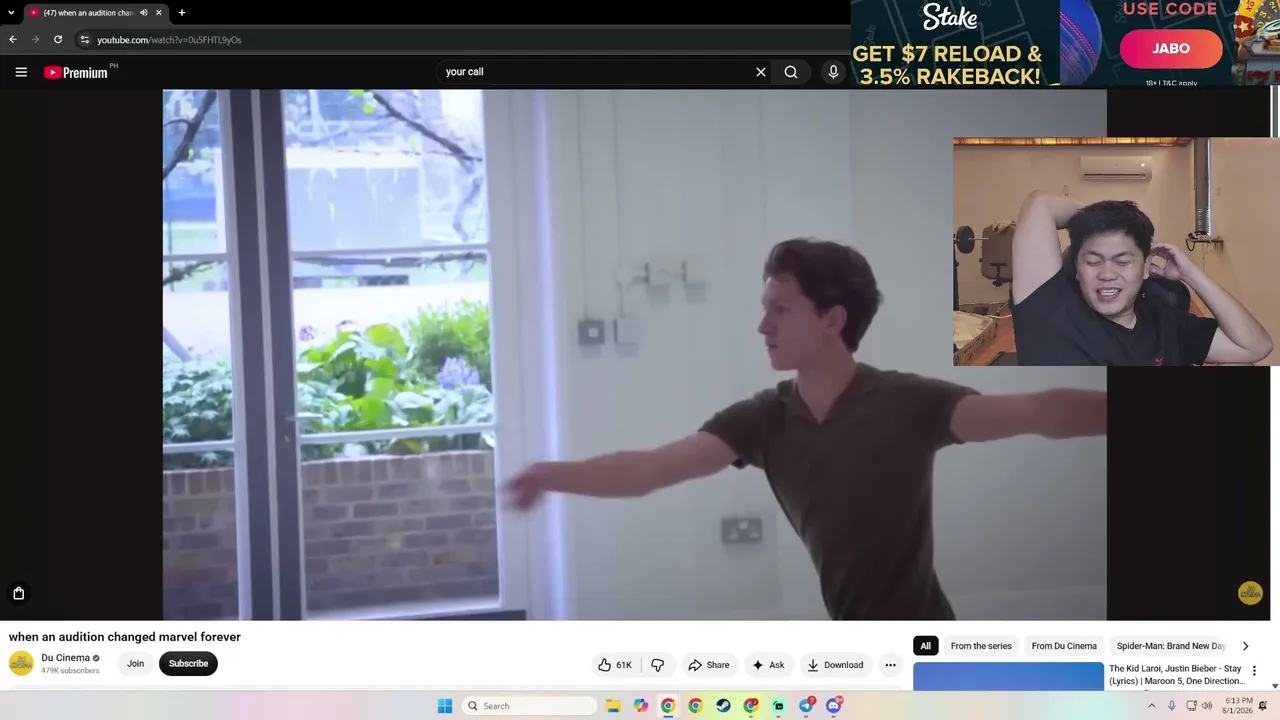Open Telegram from the taskbar
Screen dimensions: 1280x720
click(806, 706)
